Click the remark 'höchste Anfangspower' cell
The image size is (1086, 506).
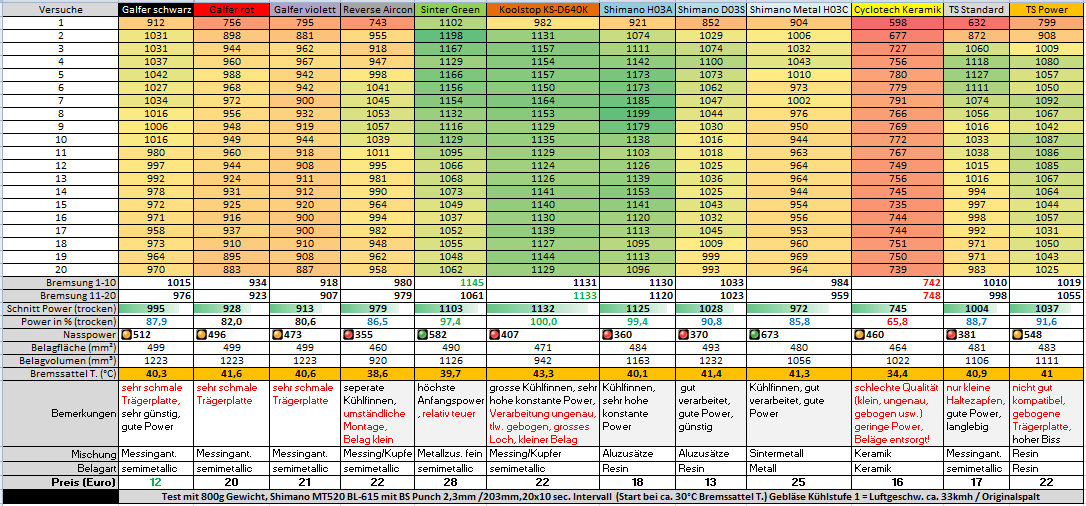point(449,413)
